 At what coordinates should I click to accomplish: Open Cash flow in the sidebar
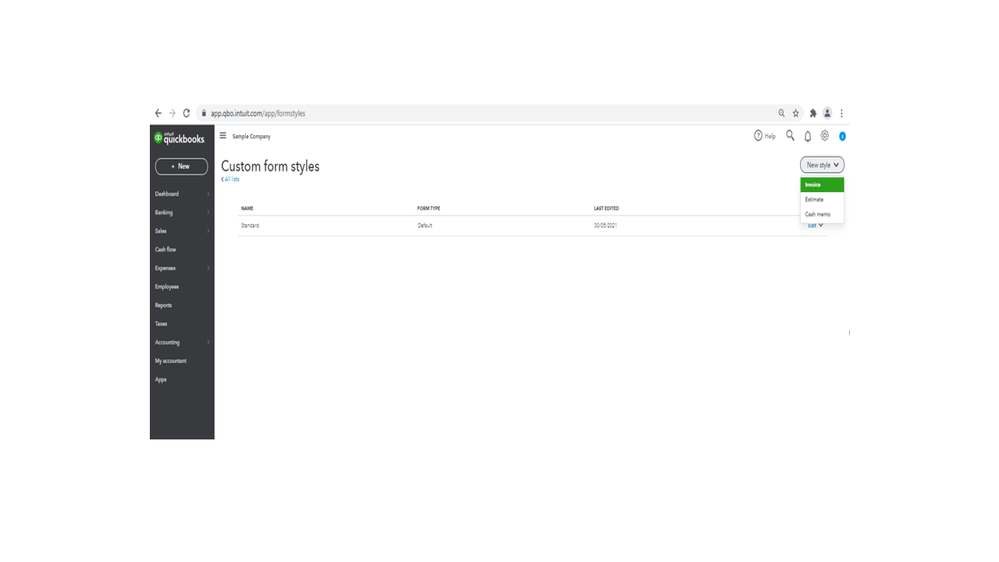(166, 249)
